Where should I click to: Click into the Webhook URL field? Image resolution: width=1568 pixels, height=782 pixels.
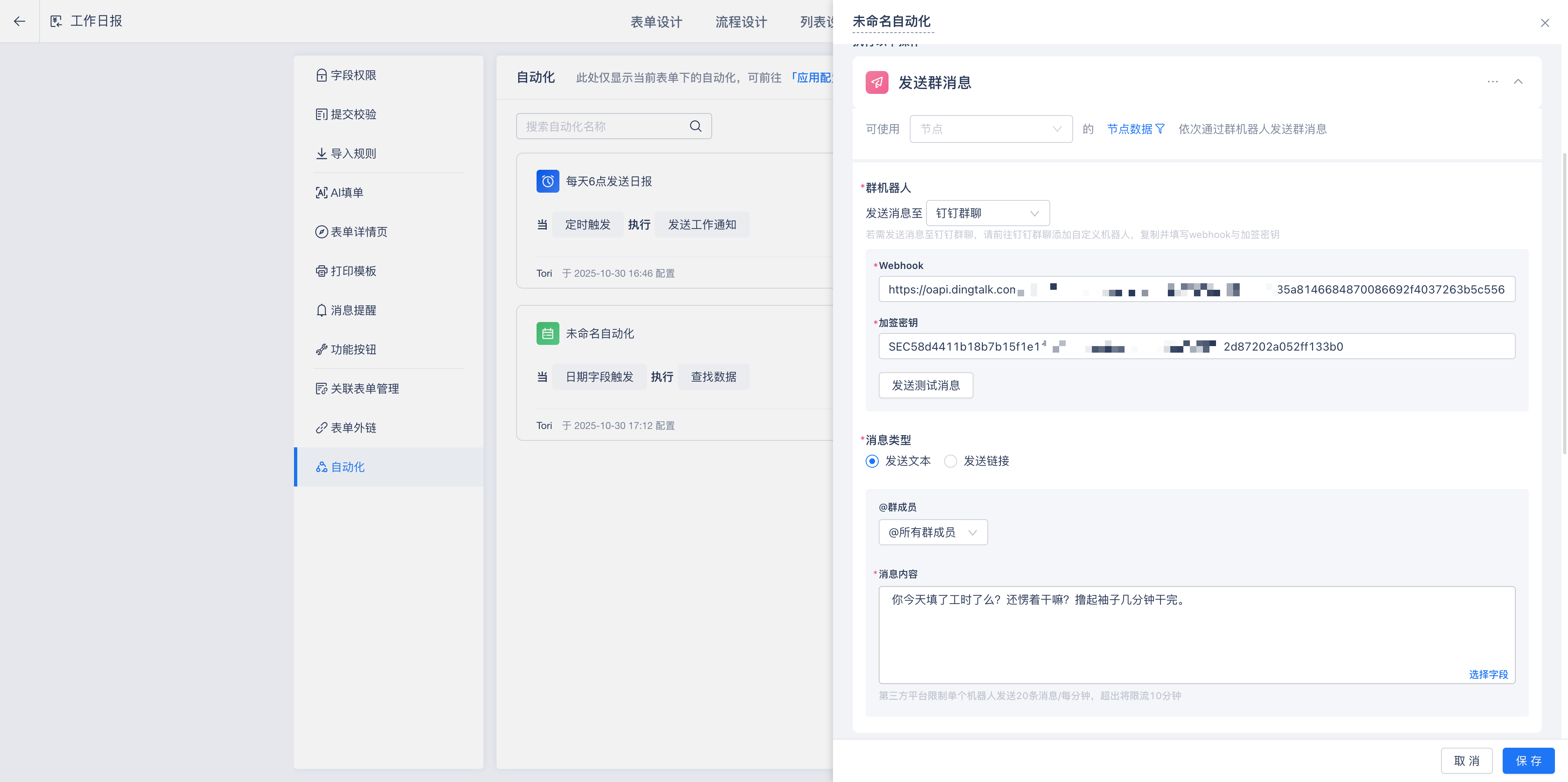tap(1197, 289)
